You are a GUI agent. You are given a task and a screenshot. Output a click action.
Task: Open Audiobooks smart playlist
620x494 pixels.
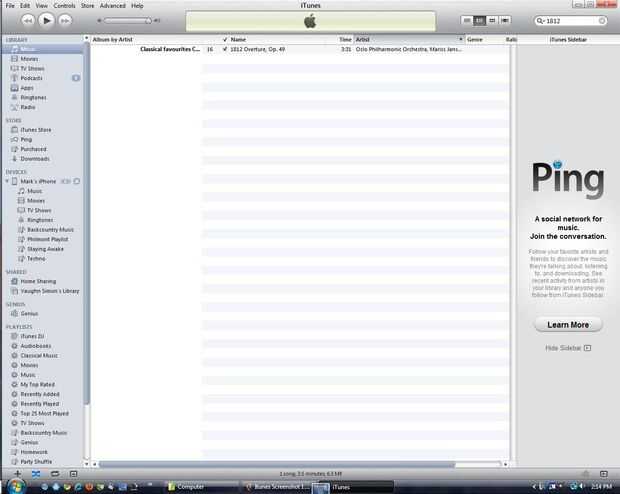pyautogui.click(x=36, y=346)
